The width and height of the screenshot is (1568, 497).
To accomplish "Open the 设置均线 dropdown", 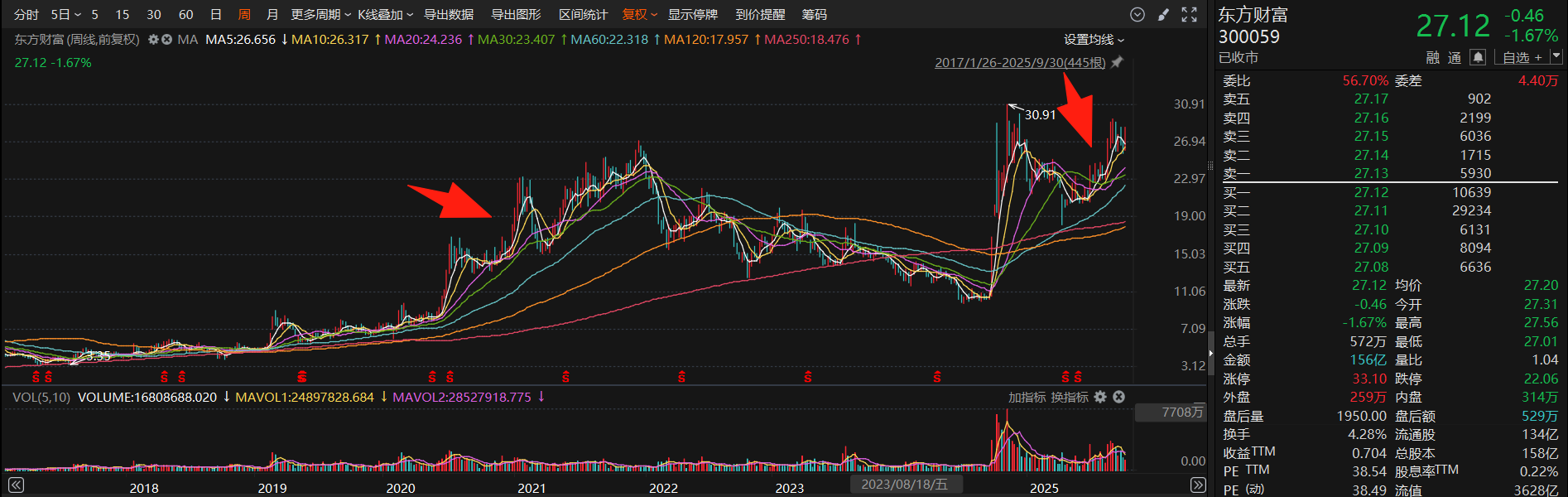I will 1094,40.
